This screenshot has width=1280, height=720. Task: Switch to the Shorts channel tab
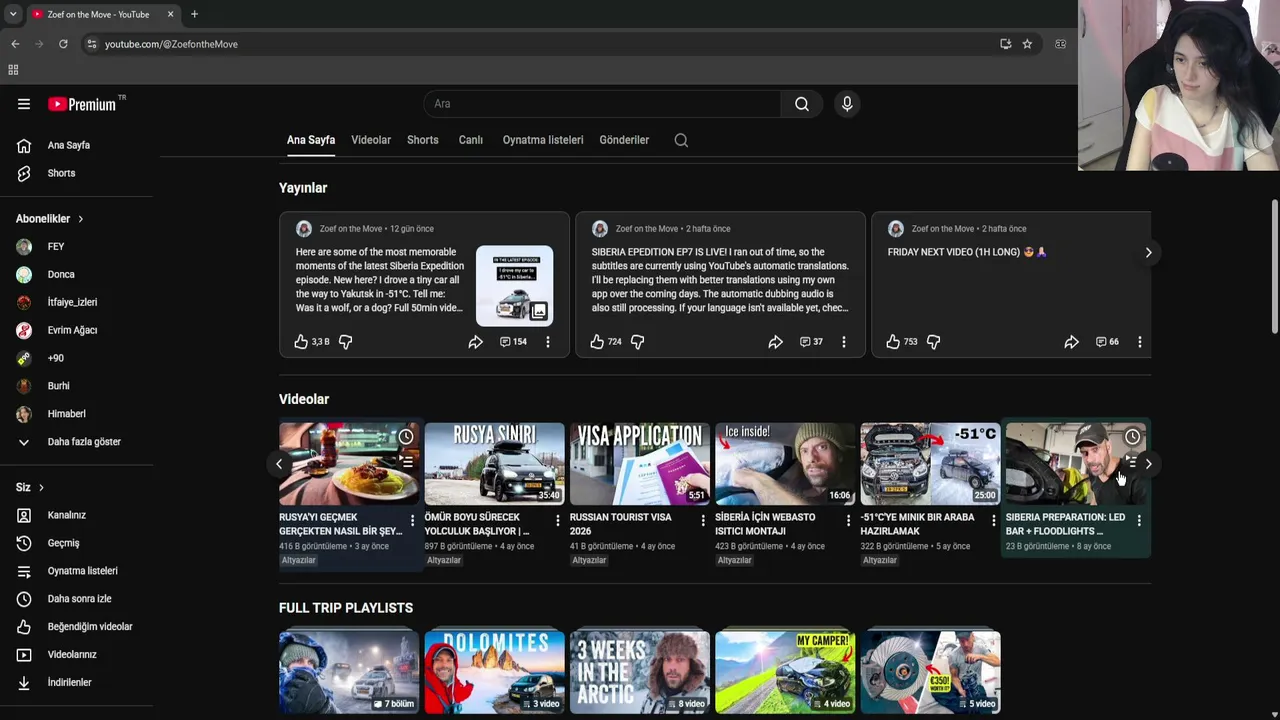pyautogui.click(x=423, y=140)
